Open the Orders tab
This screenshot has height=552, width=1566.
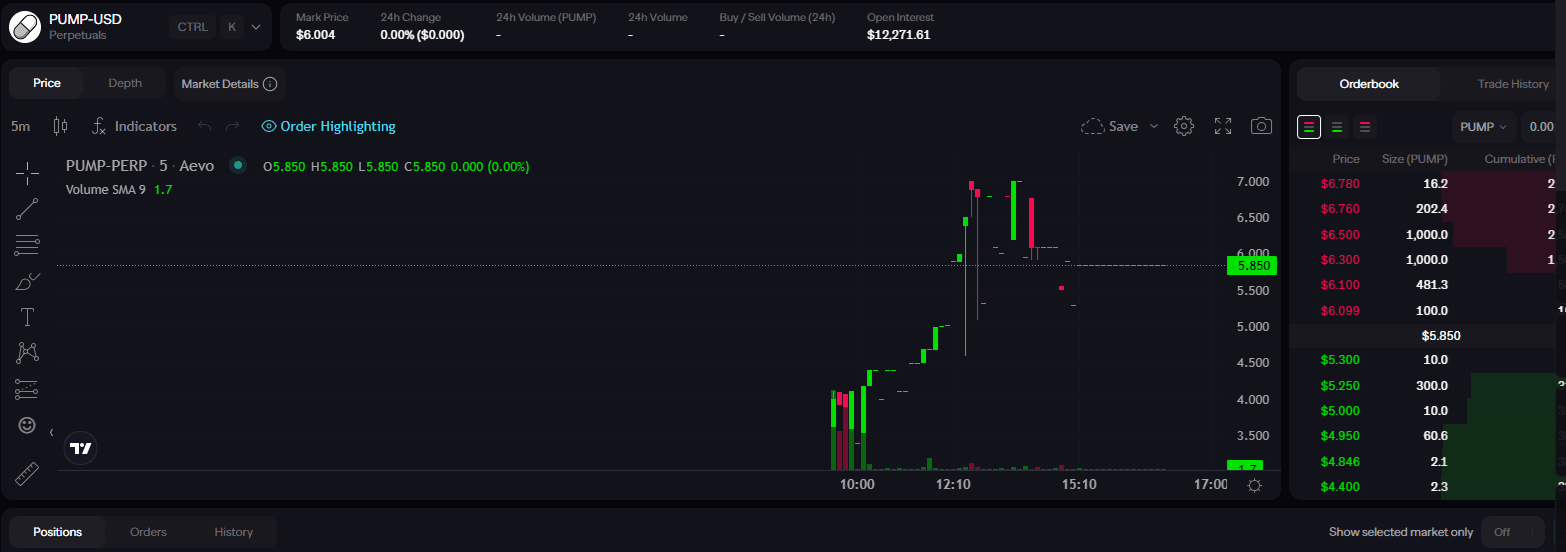148,532
